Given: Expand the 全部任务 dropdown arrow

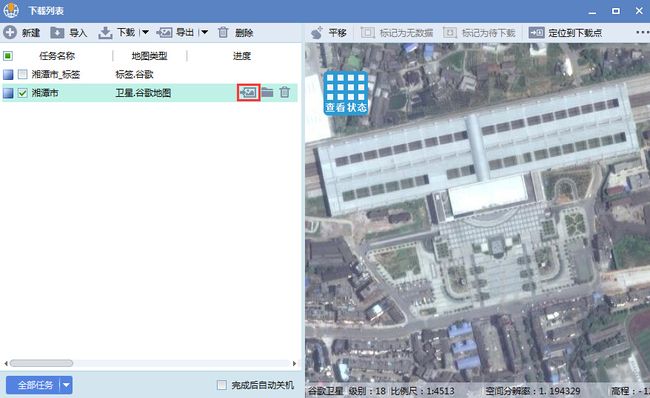Looking at the screenshot, I should 66,385.
